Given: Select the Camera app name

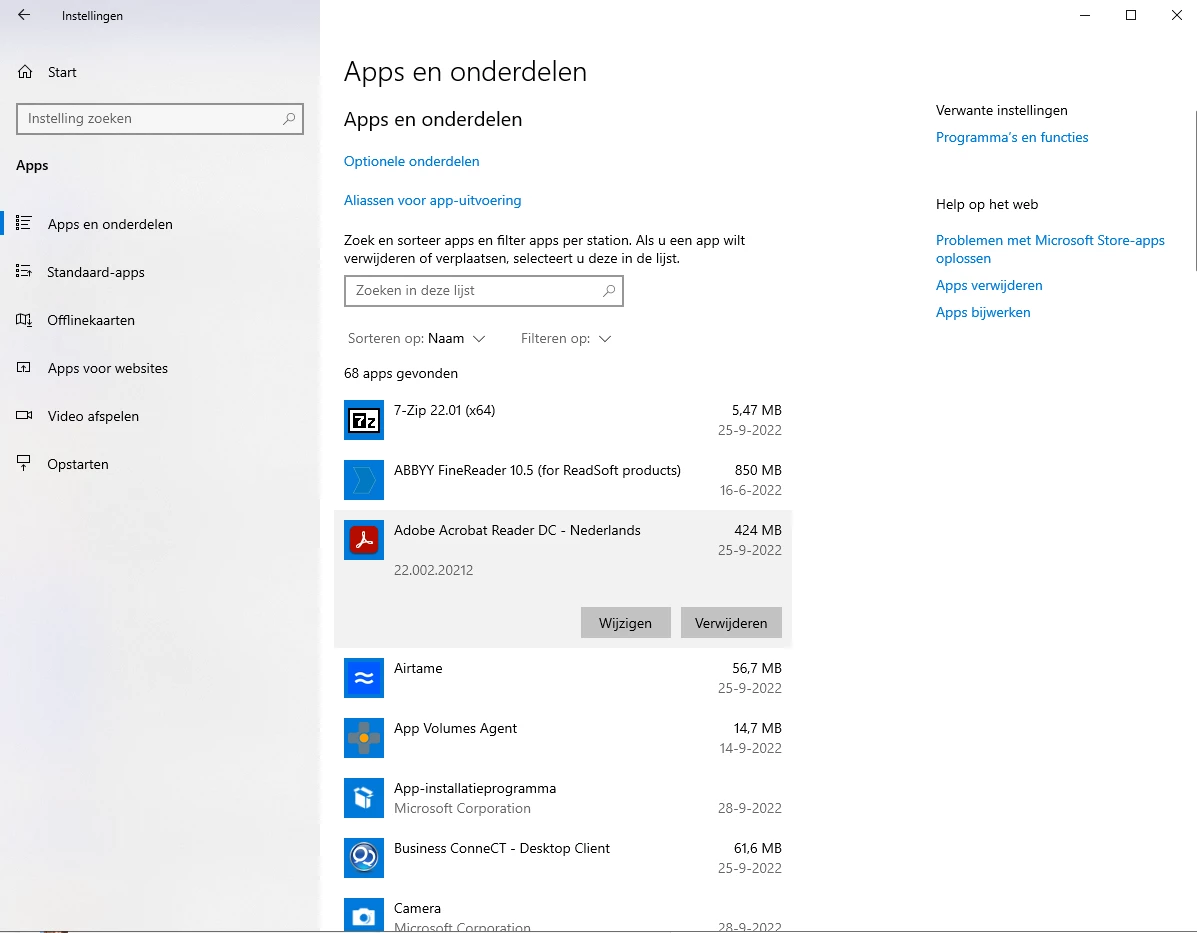Looking at the screenshot, I should (418, 908).
